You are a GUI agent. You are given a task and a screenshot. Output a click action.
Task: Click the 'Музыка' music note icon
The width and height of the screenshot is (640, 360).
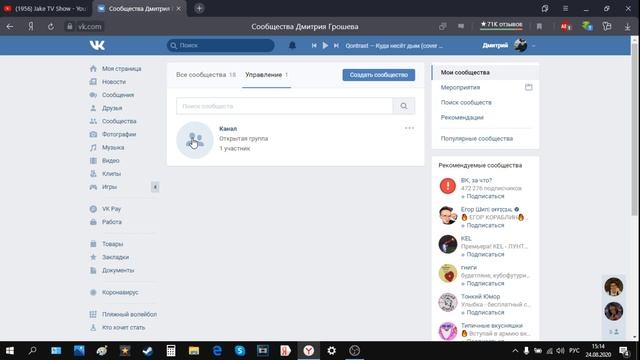(x=93, y=147)
